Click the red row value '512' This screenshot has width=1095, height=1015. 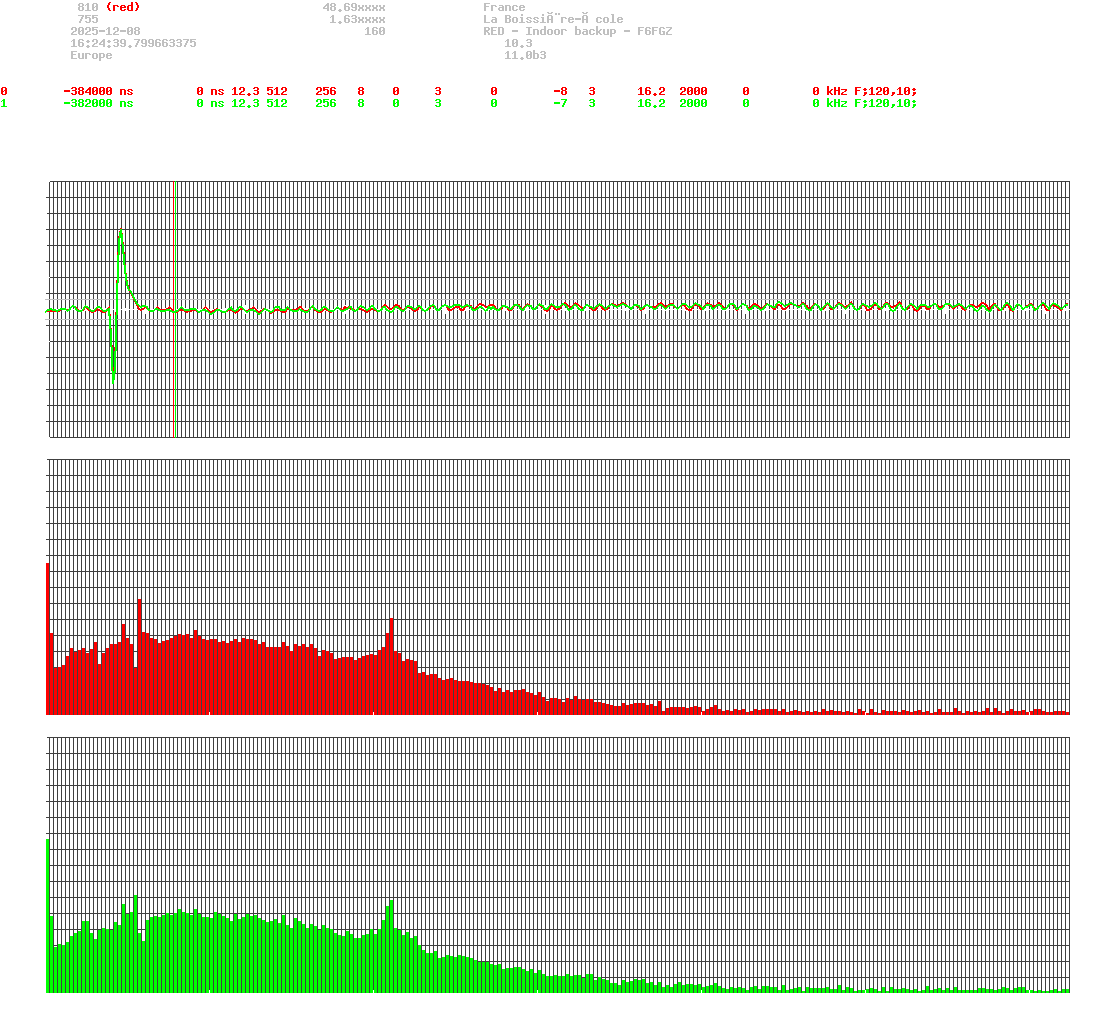[277, 92]
